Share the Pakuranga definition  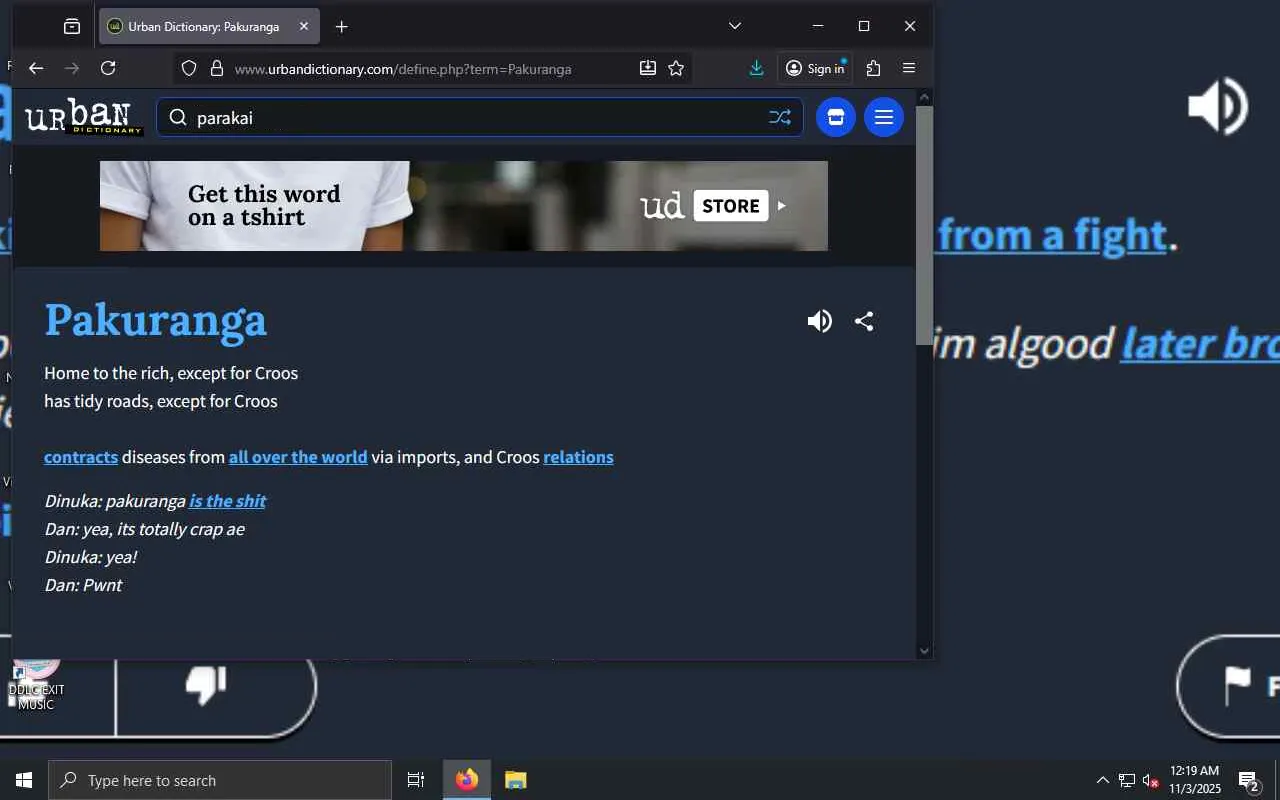864,321
